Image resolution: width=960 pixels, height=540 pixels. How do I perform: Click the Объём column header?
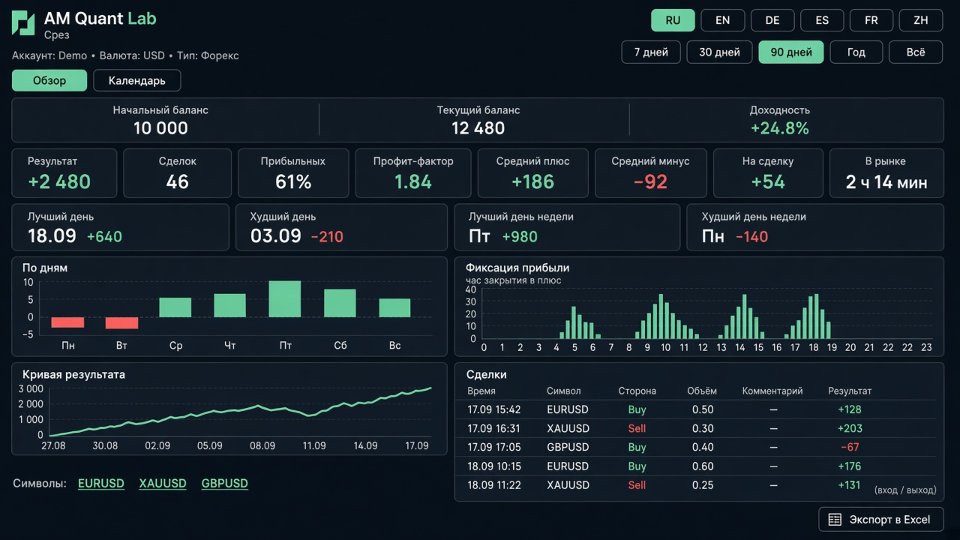(x=702, y=391)
